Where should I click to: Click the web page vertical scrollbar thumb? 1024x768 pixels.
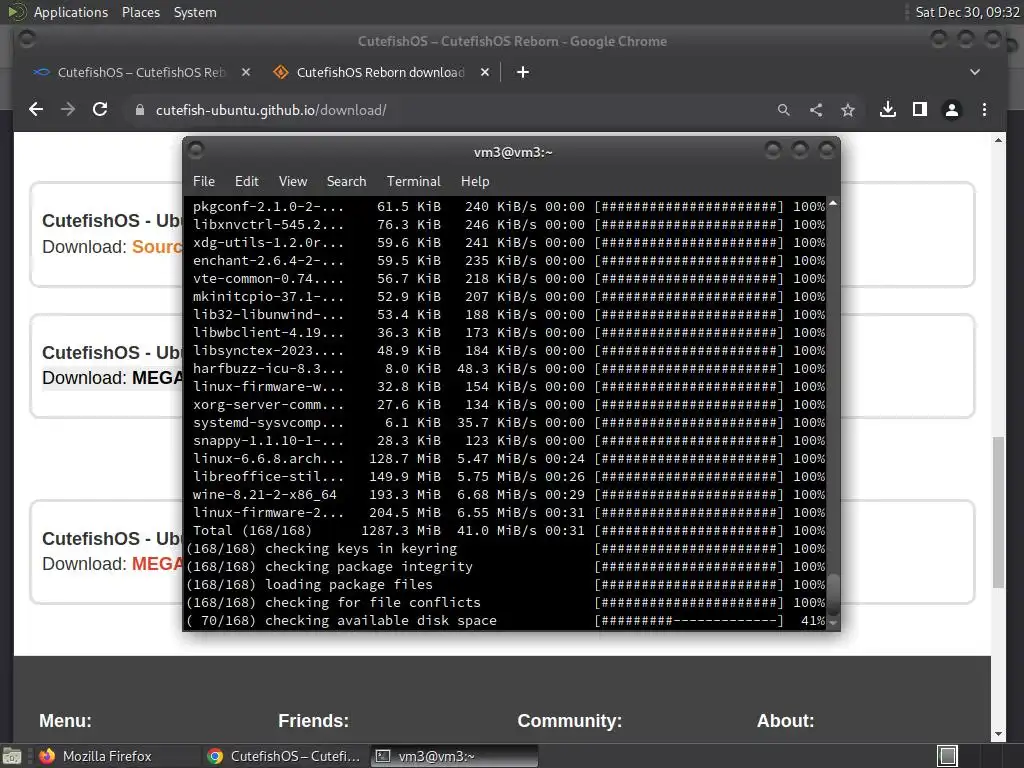(x=998, y=512)
